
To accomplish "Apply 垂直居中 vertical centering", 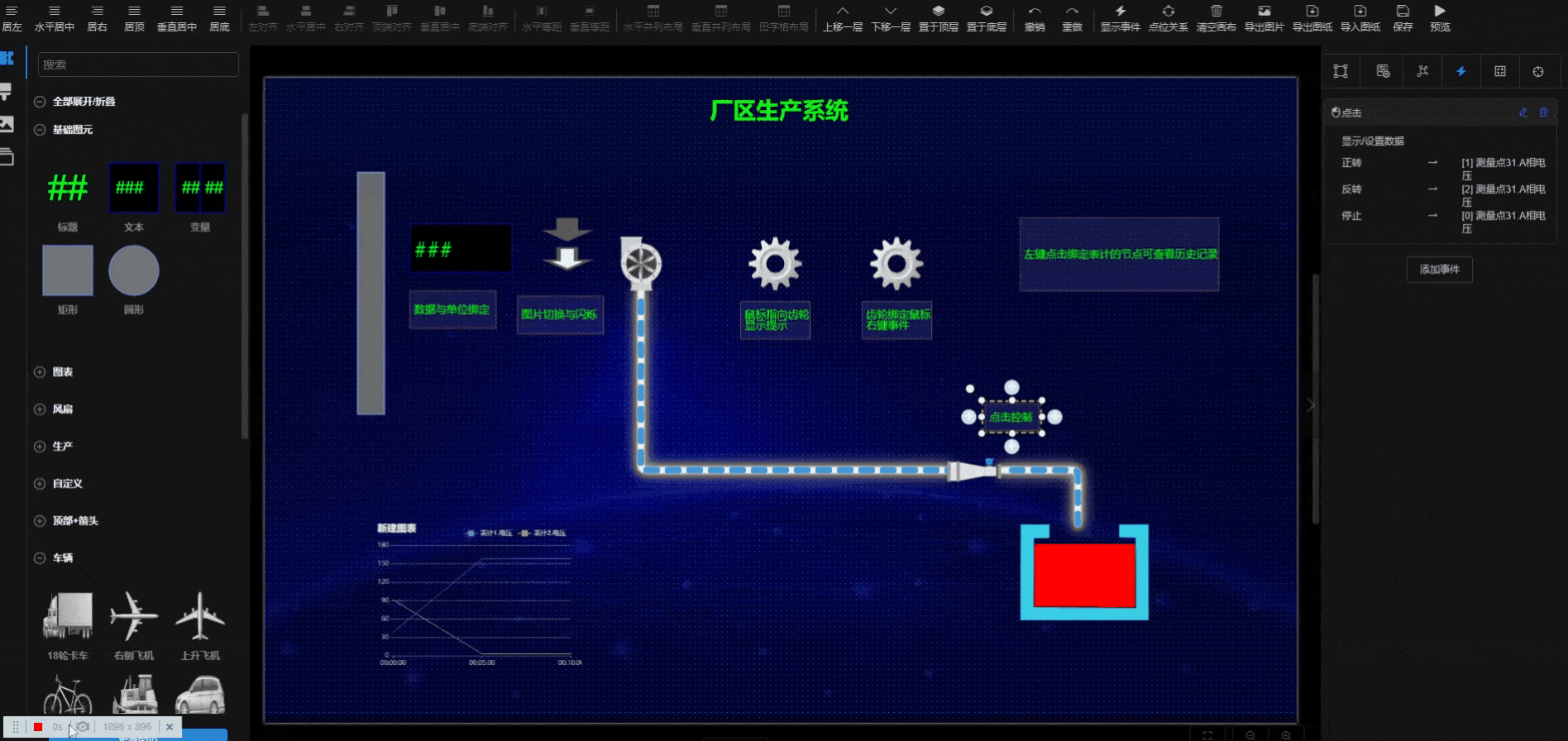I will click(x=177, y=18).
